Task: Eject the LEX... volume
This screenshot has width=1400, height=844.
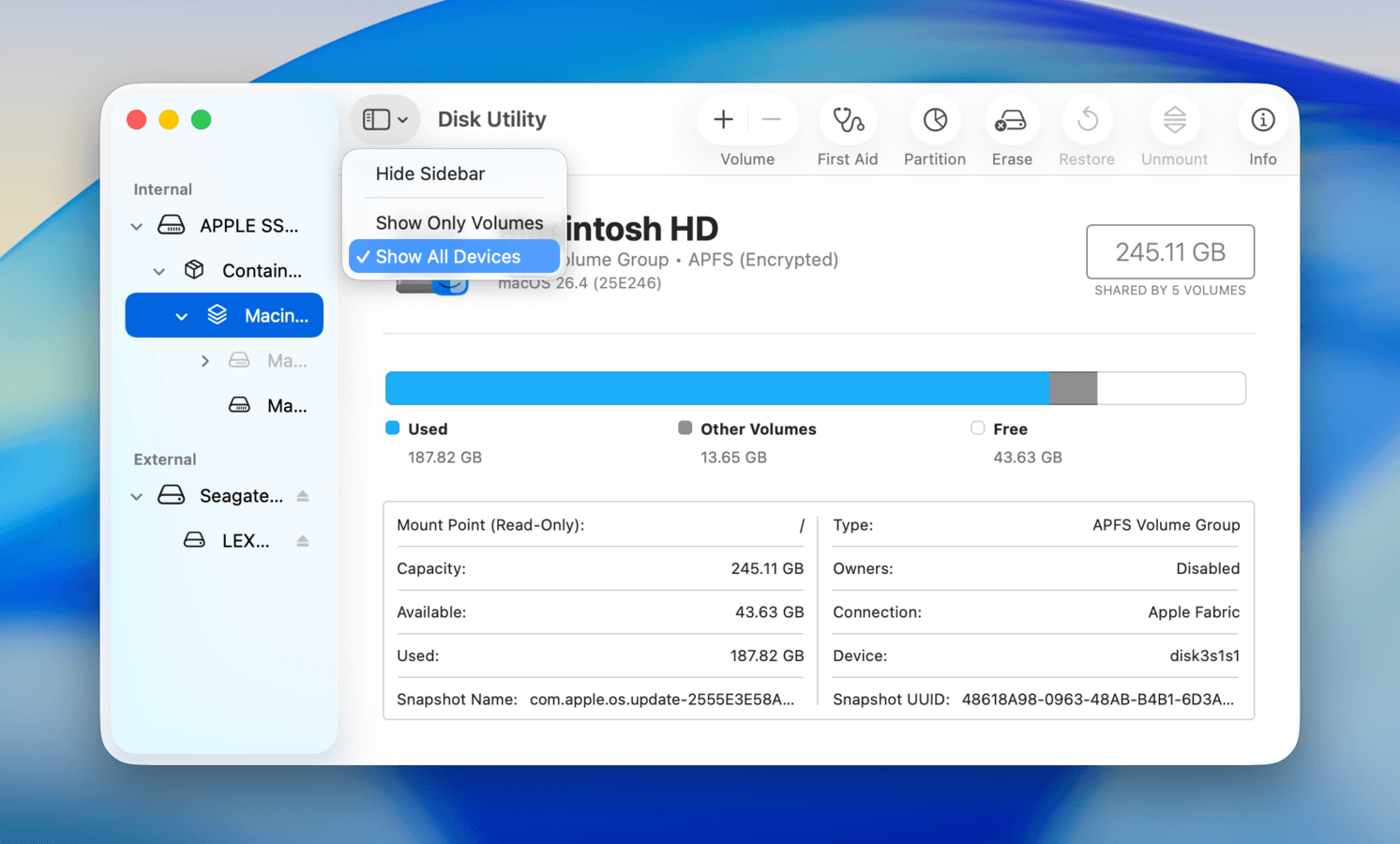Action: click(303, 540)
